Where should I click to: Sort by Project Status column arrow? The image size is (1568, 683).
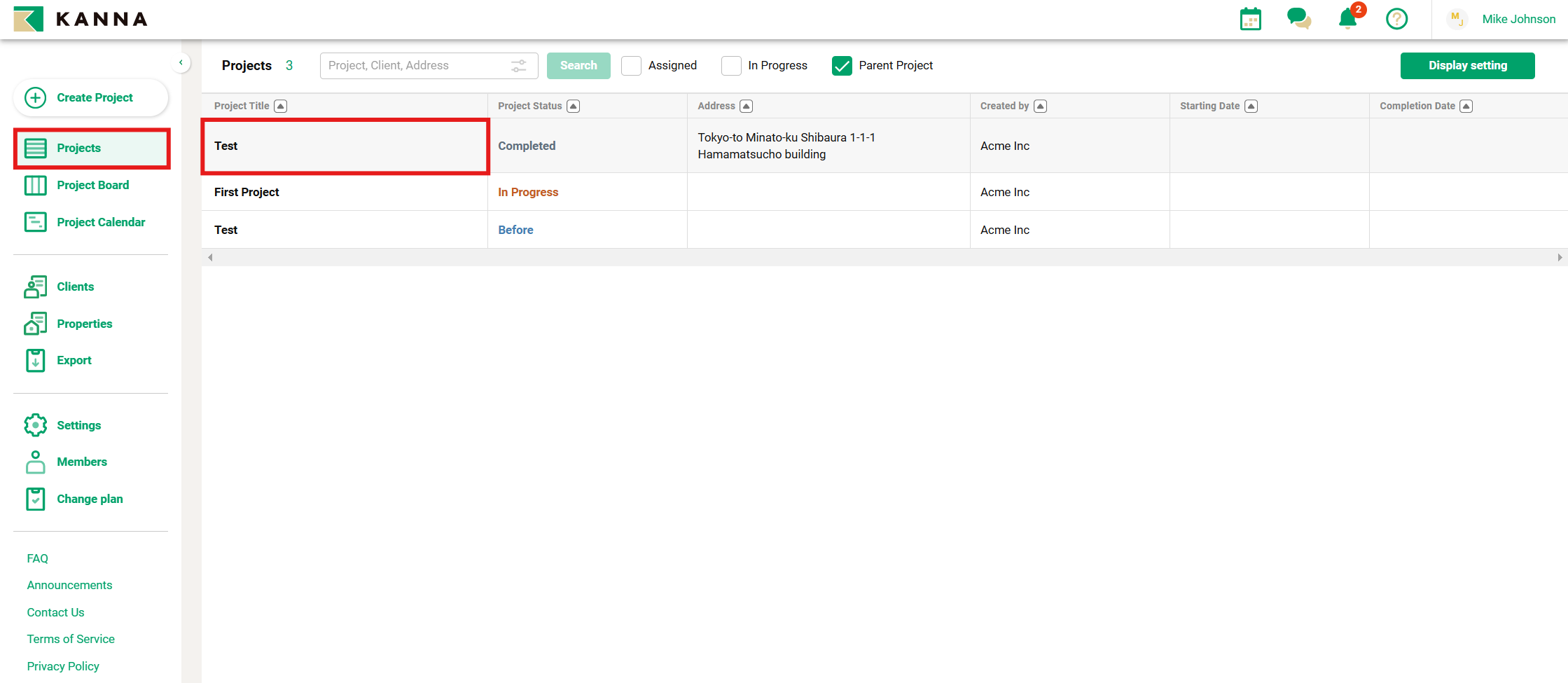tap(574, 106)
